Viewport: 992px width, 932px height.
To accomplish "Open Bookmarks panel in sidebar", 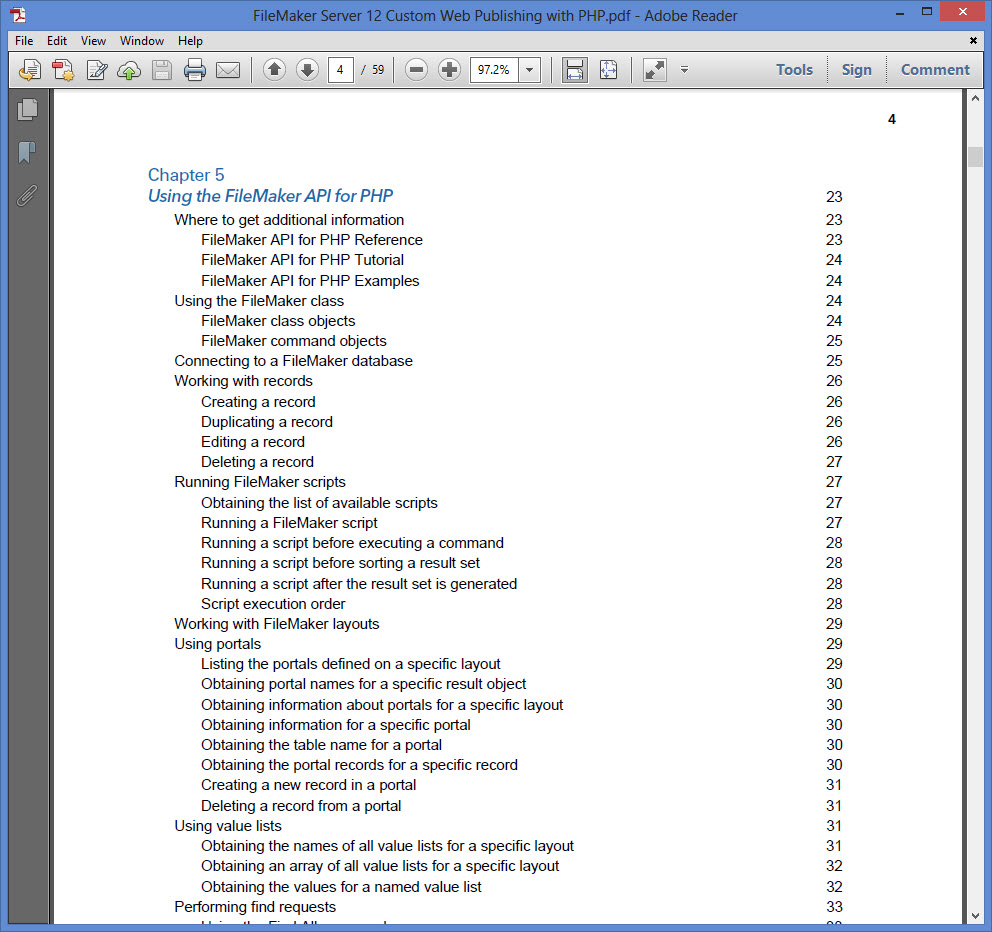I will (x=27, y=152).
